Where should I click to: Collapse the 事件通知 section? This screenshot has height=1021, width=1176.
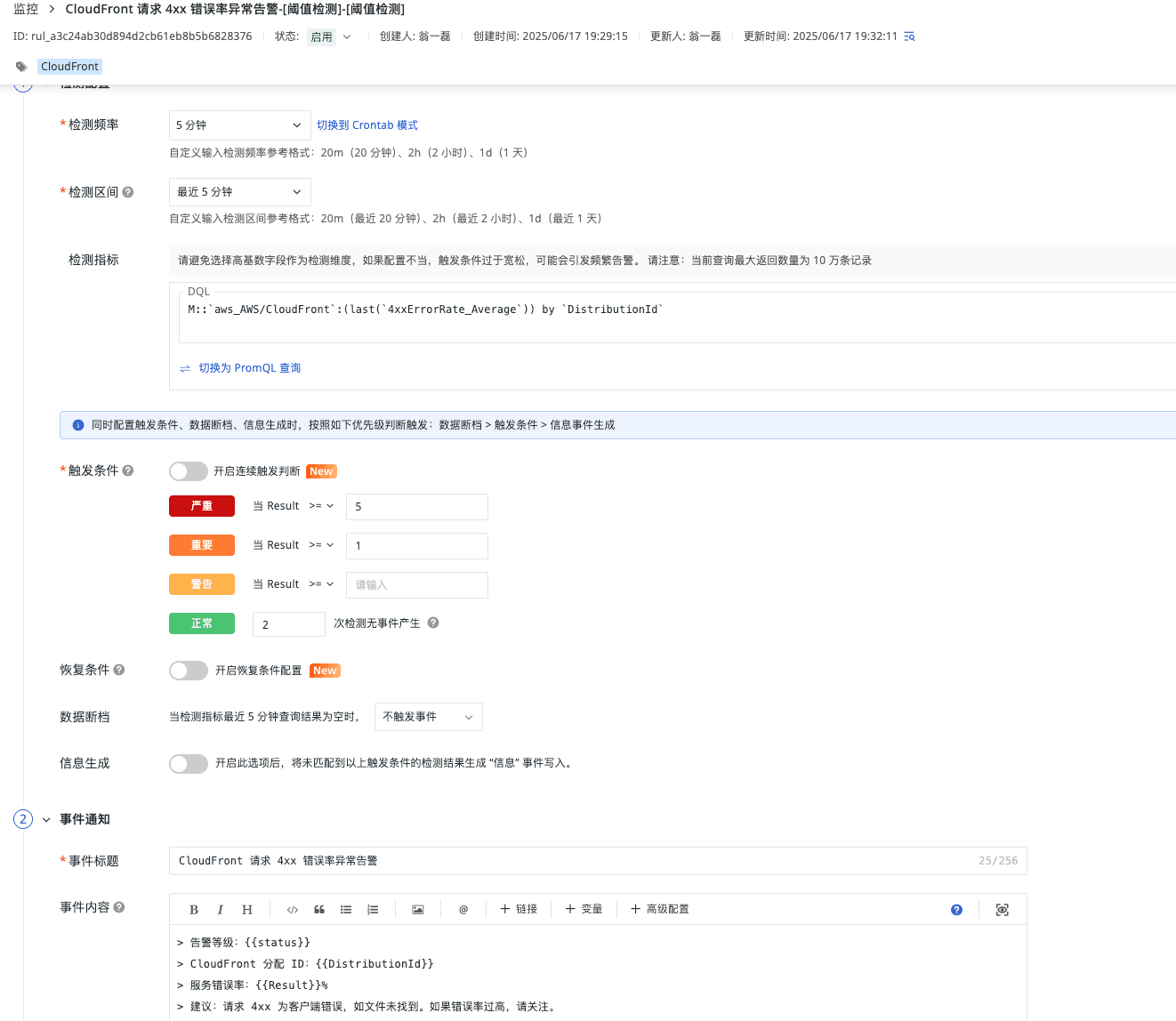point(46,819)
